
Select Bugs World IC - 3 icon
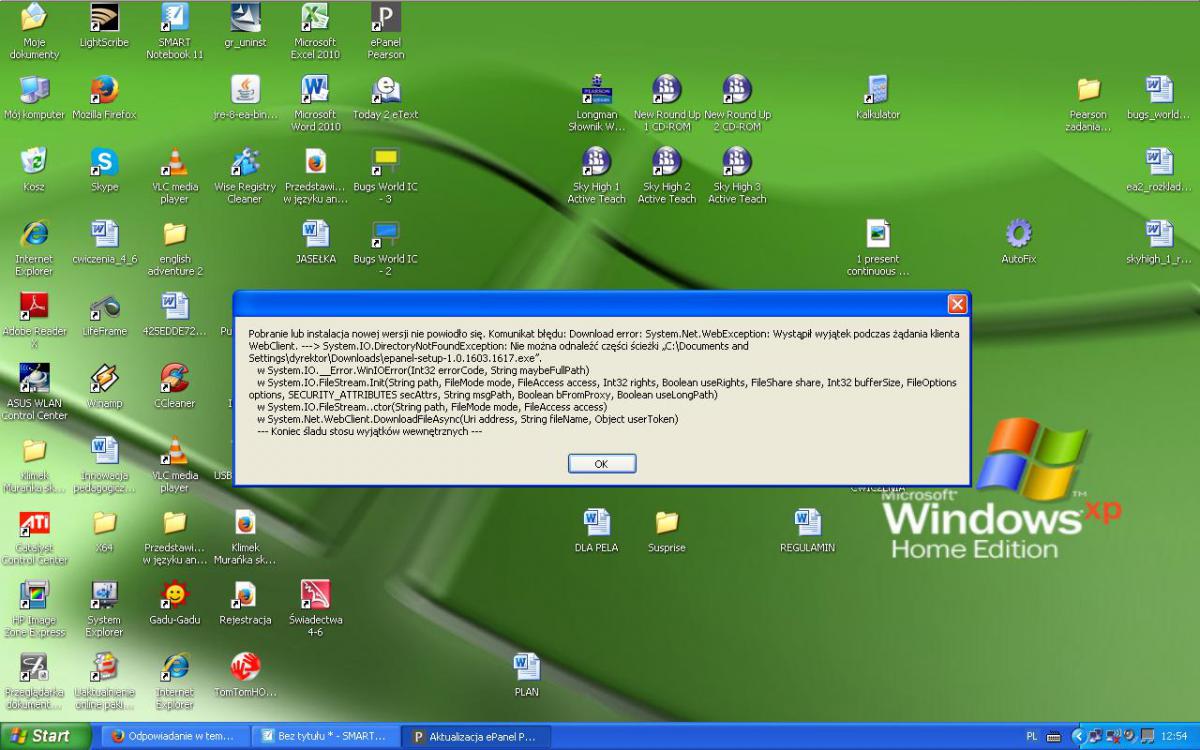[386, 176]
